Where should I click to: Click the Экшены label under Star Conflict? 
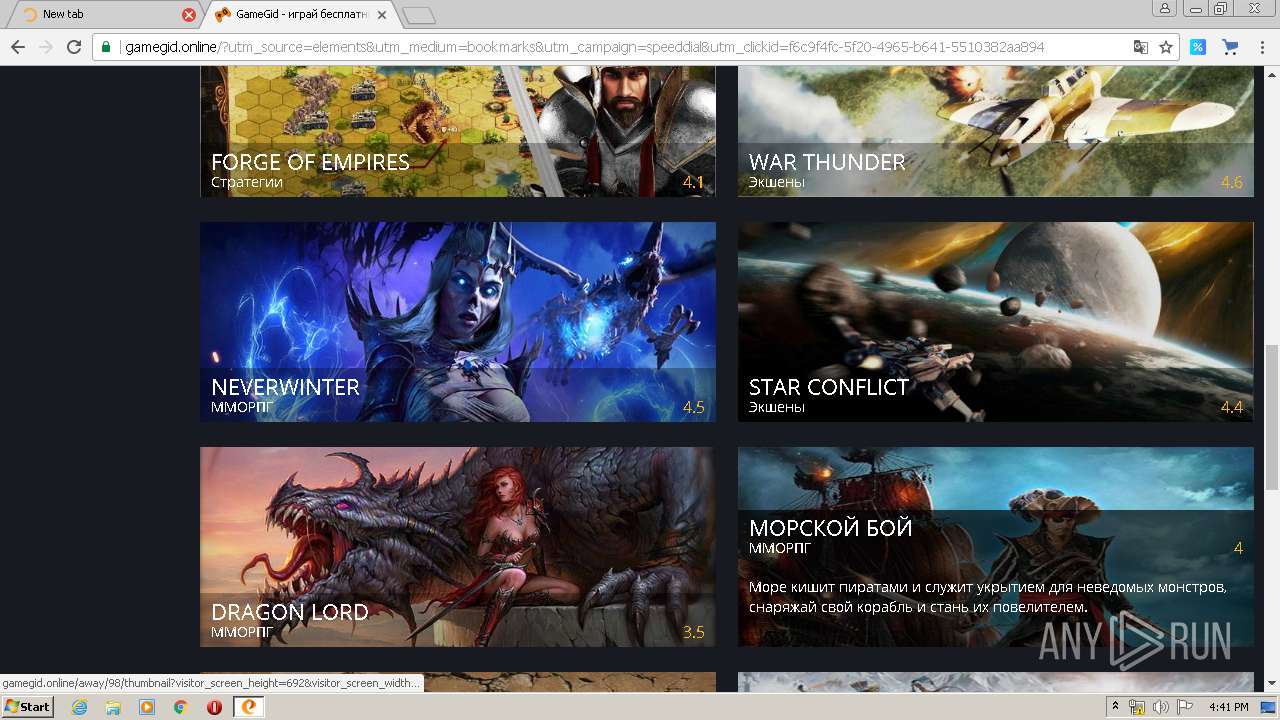point(777,408)
